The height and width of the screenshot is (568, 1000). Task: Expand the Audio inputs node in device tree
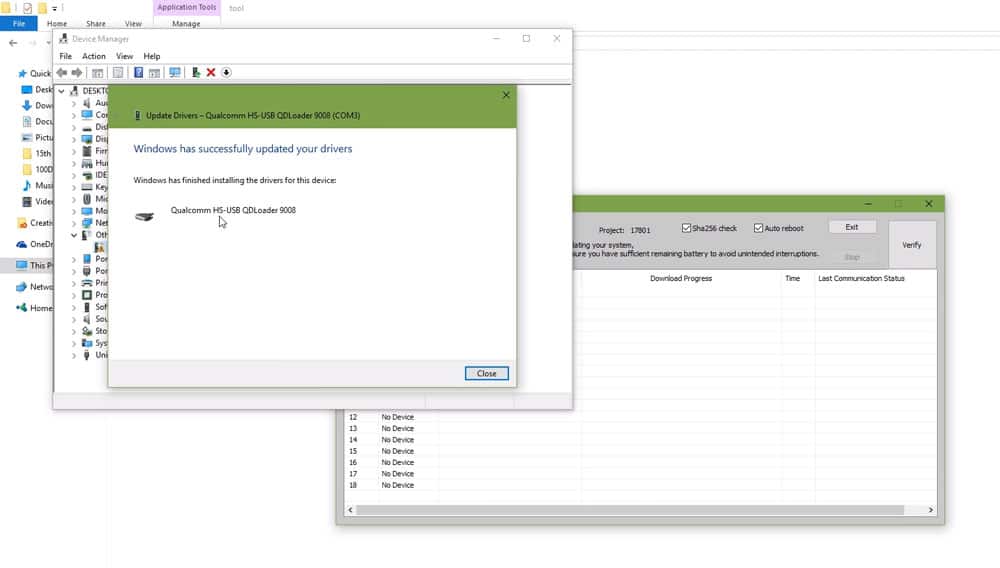74,103
